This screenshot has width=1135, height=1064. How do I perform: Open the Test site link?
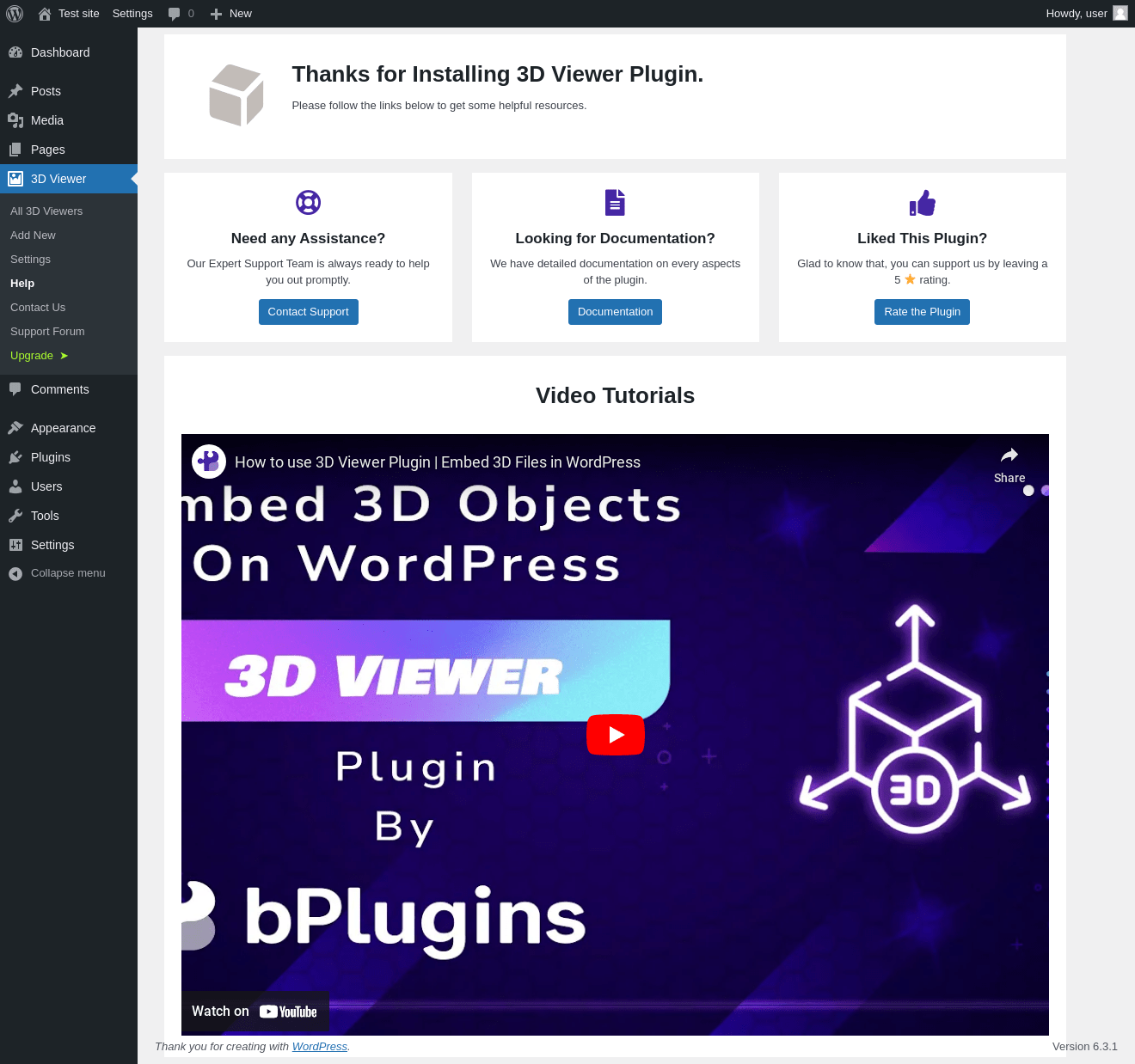click(69, 14)
